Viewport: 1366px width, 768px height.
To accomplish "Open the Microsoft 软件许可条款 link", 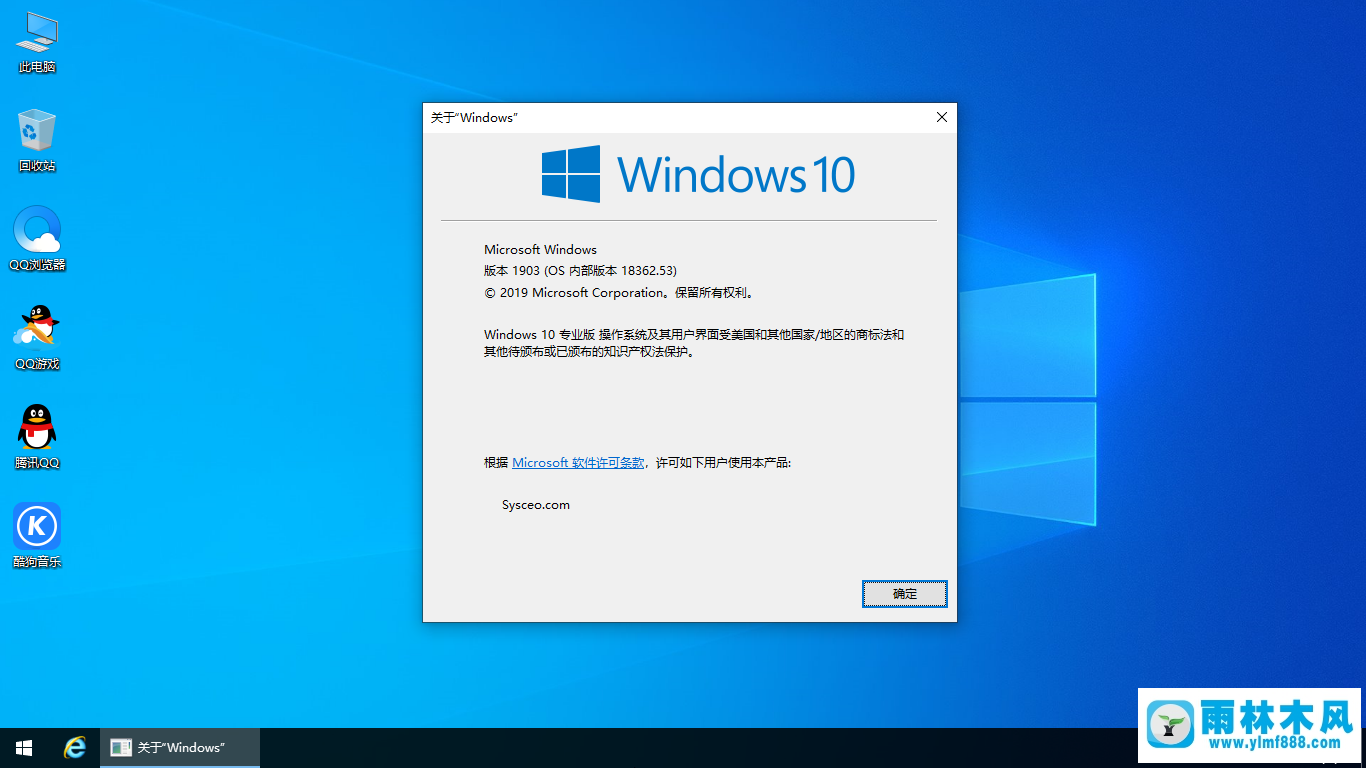I will tap(578, 463).
